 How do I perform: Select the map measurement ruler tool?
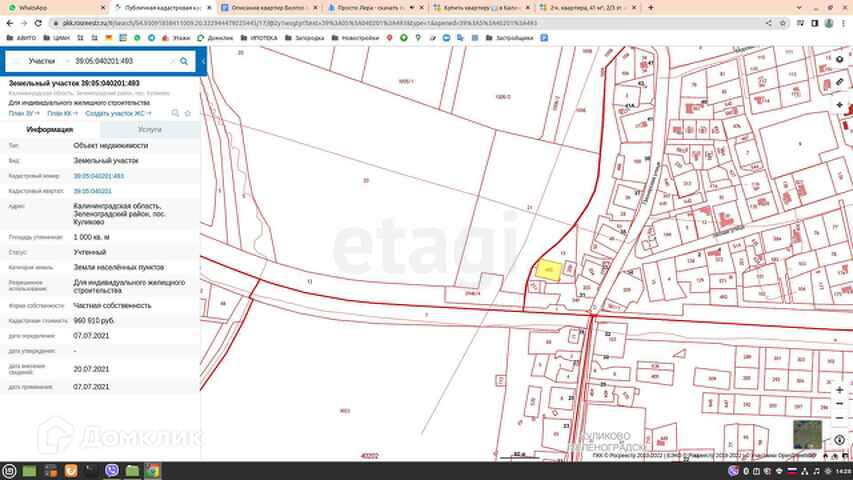(x=838, y=83)
